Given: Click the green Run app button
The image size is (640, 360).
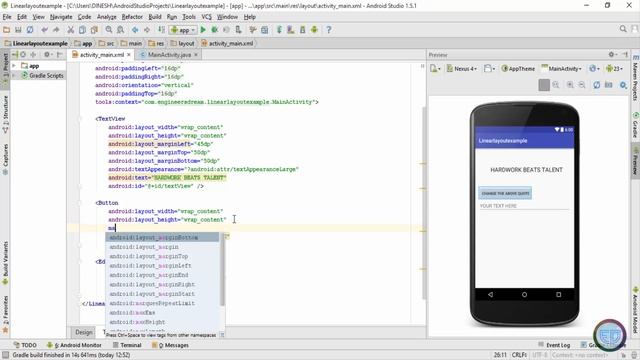Looking at the screenshot, I should (203, 30).
